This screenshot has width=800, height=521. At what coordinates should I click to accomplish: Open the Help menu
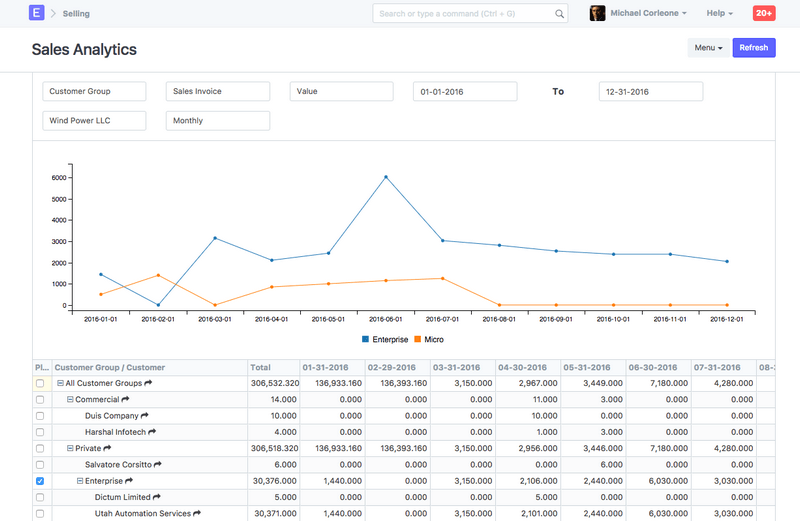[x=719, y=14]
